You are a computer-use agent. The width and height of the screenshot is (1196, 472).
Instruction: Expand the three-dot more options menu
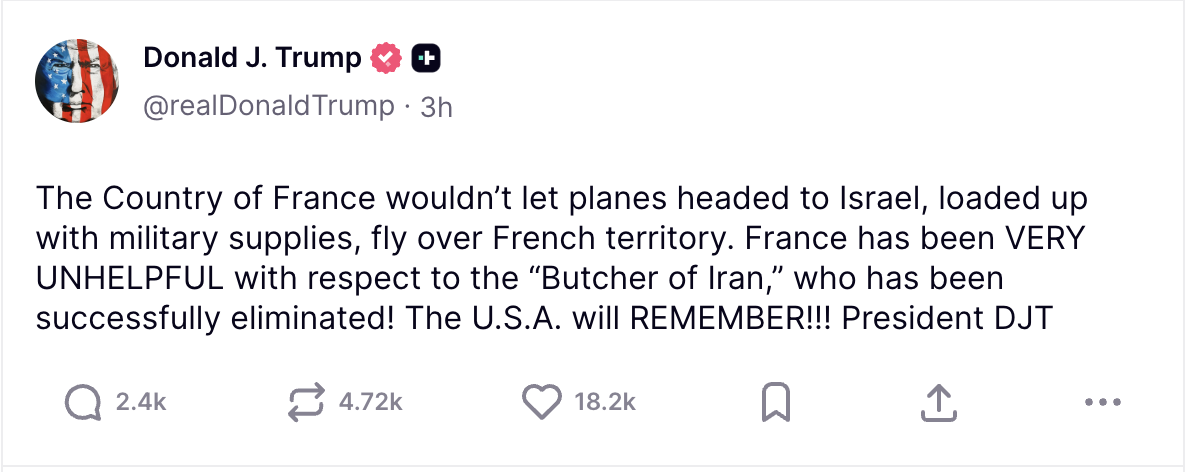coord(1102,402)
